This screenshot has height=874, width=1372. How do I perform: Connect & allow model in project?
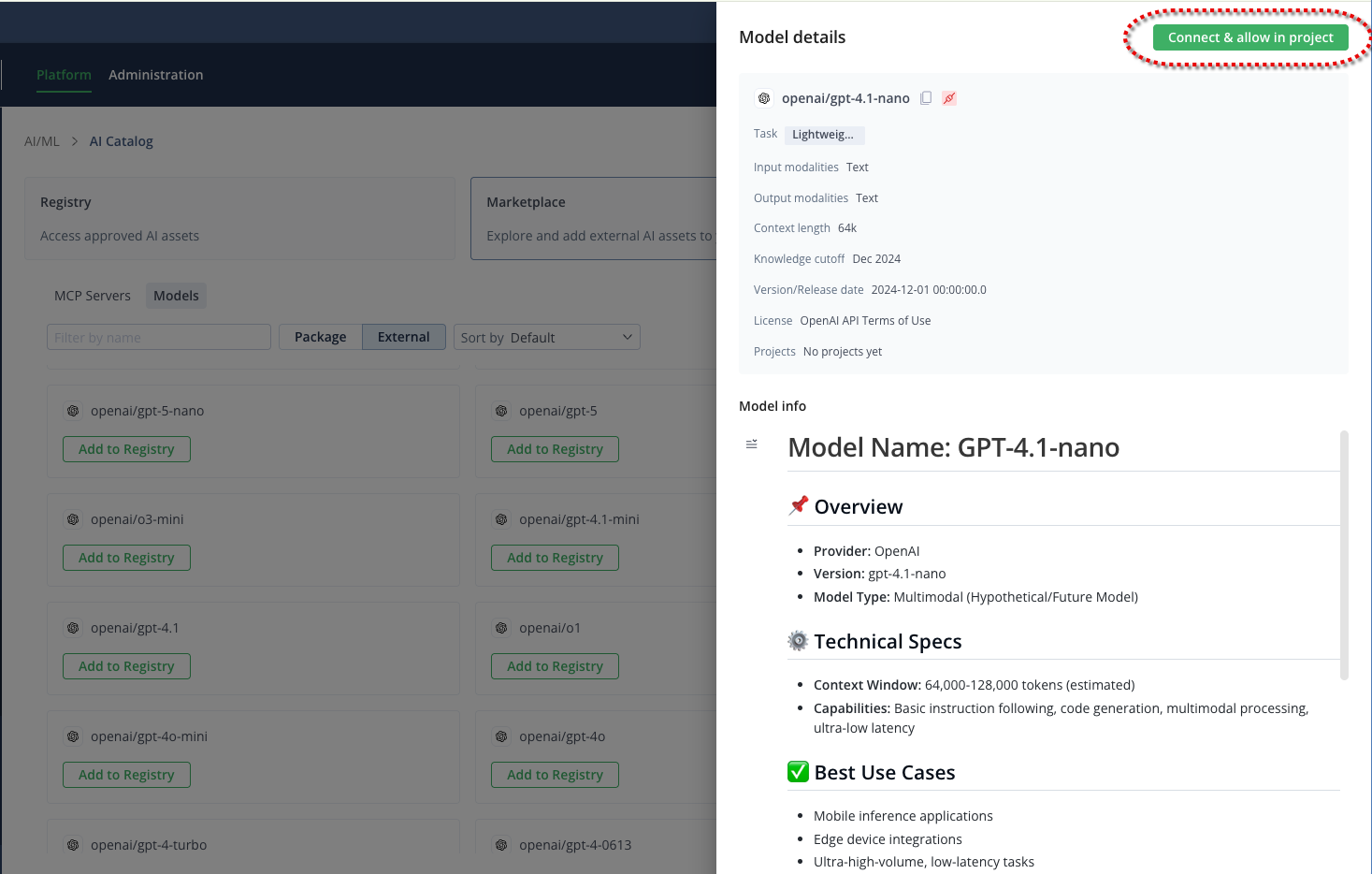tap(1250, 37)
